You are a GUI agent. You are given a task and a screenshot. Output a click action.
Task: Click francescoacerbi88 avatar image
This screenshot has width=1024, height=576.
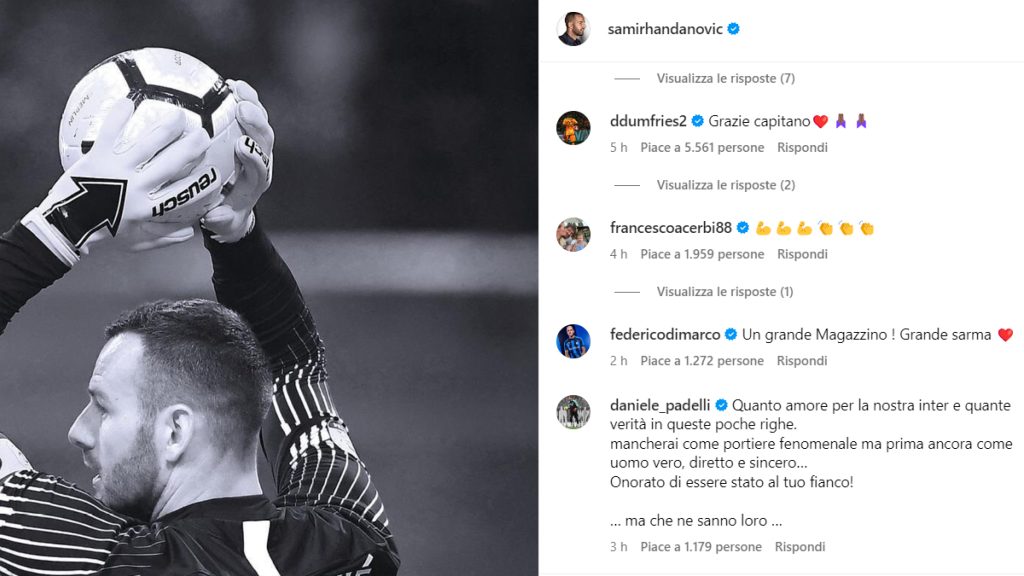[573, 234]
